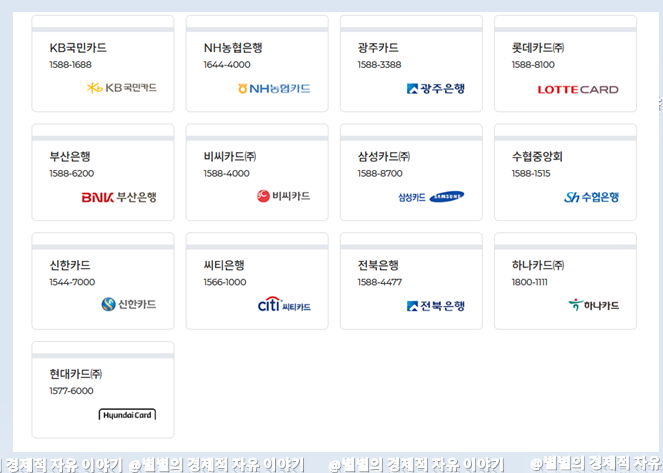
Task: Click the NH농협카드 logo
Action: 274,88
